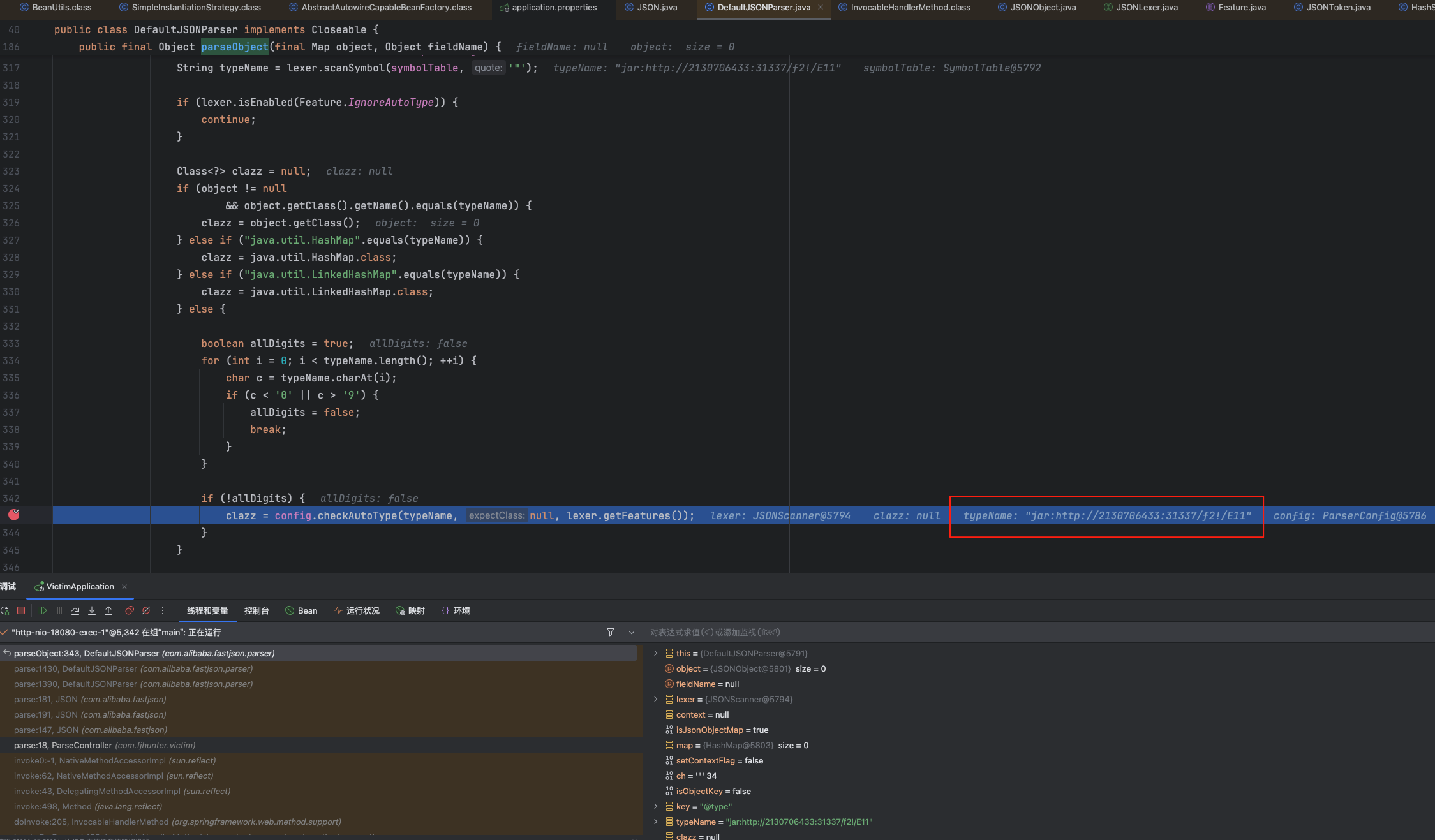Click the Step Into icon
The width and height of the screenshot is (1435, 840).
92,610
